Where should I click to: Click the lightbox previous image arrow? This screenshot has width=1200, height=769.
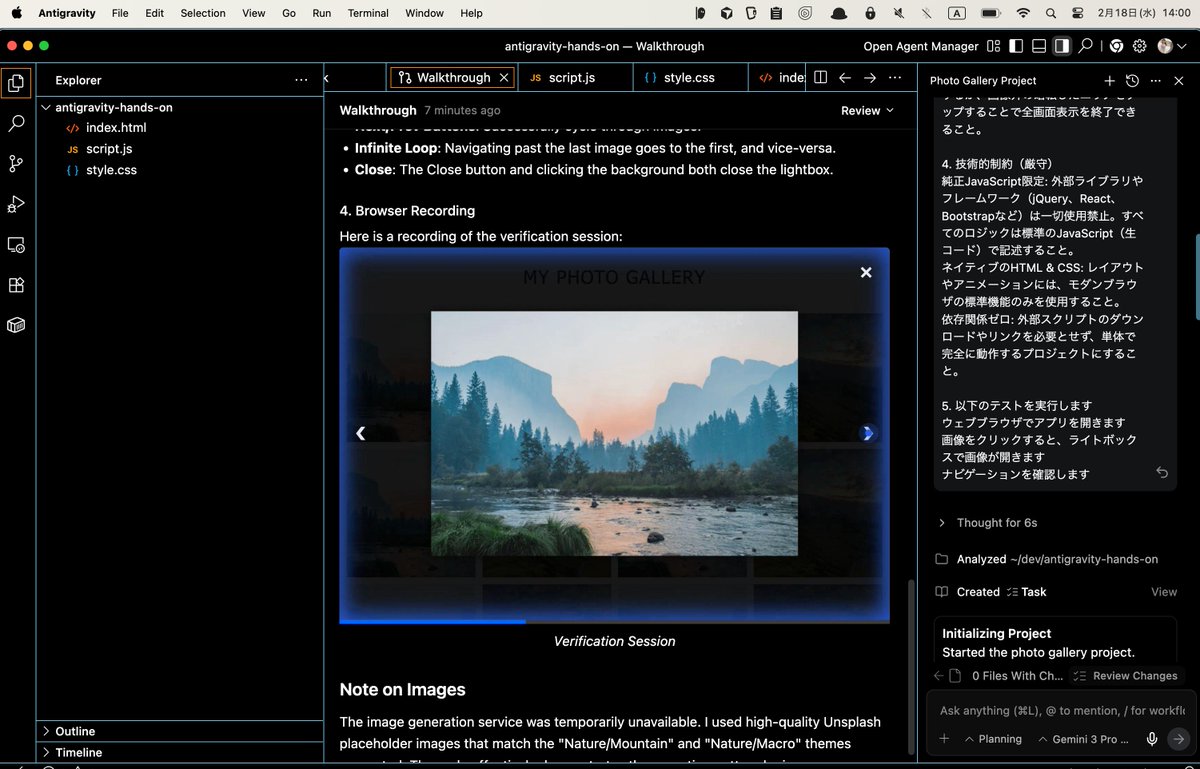pos(361,433)
